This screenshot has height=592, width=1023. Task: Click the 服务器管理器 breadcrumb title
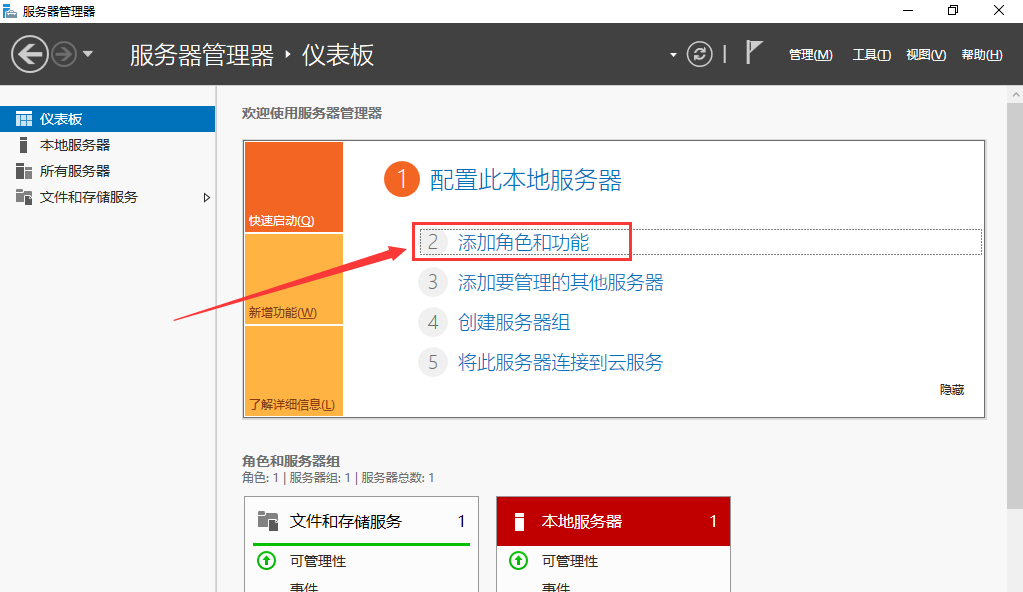202,55
